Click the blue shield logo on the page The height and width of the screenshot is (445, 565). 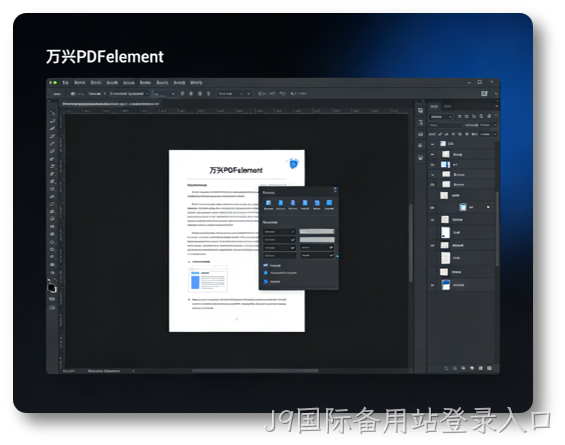pos(293,164)
